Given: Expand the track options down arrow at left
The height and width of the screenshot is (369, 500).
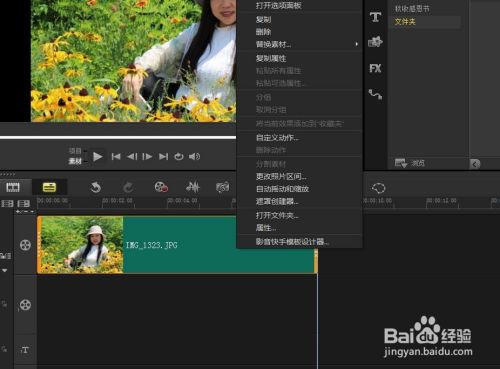Looking at the screenshot, I should [x=5, y=270].
